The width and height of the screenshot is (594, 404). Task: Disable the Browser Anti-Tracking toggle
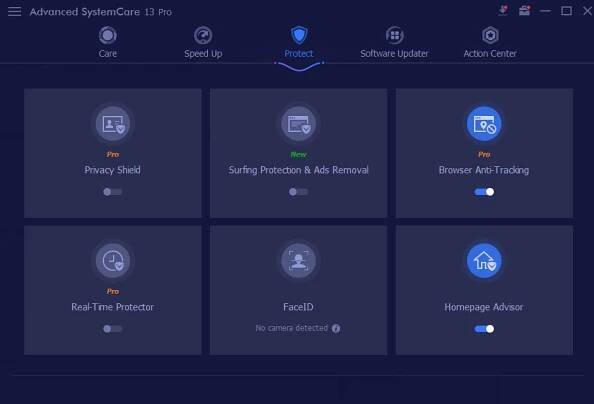[484, 192]
